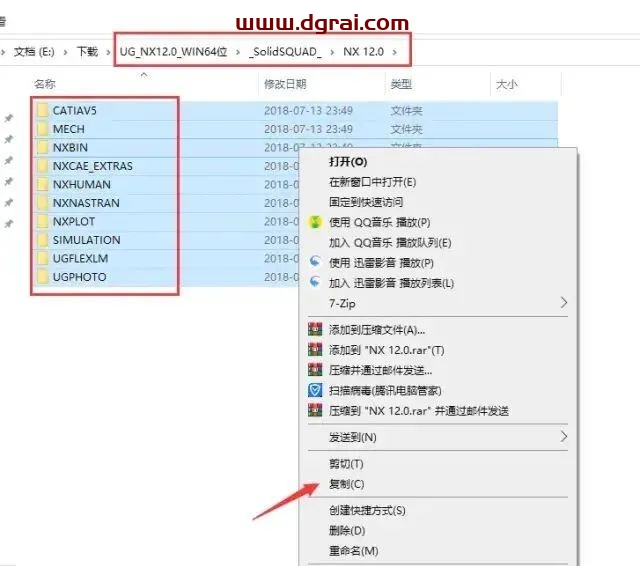This screenshot has width=640, height=566.
Task: Expand the 7-Zip submenu arrow
Action: tap(564, 303)
